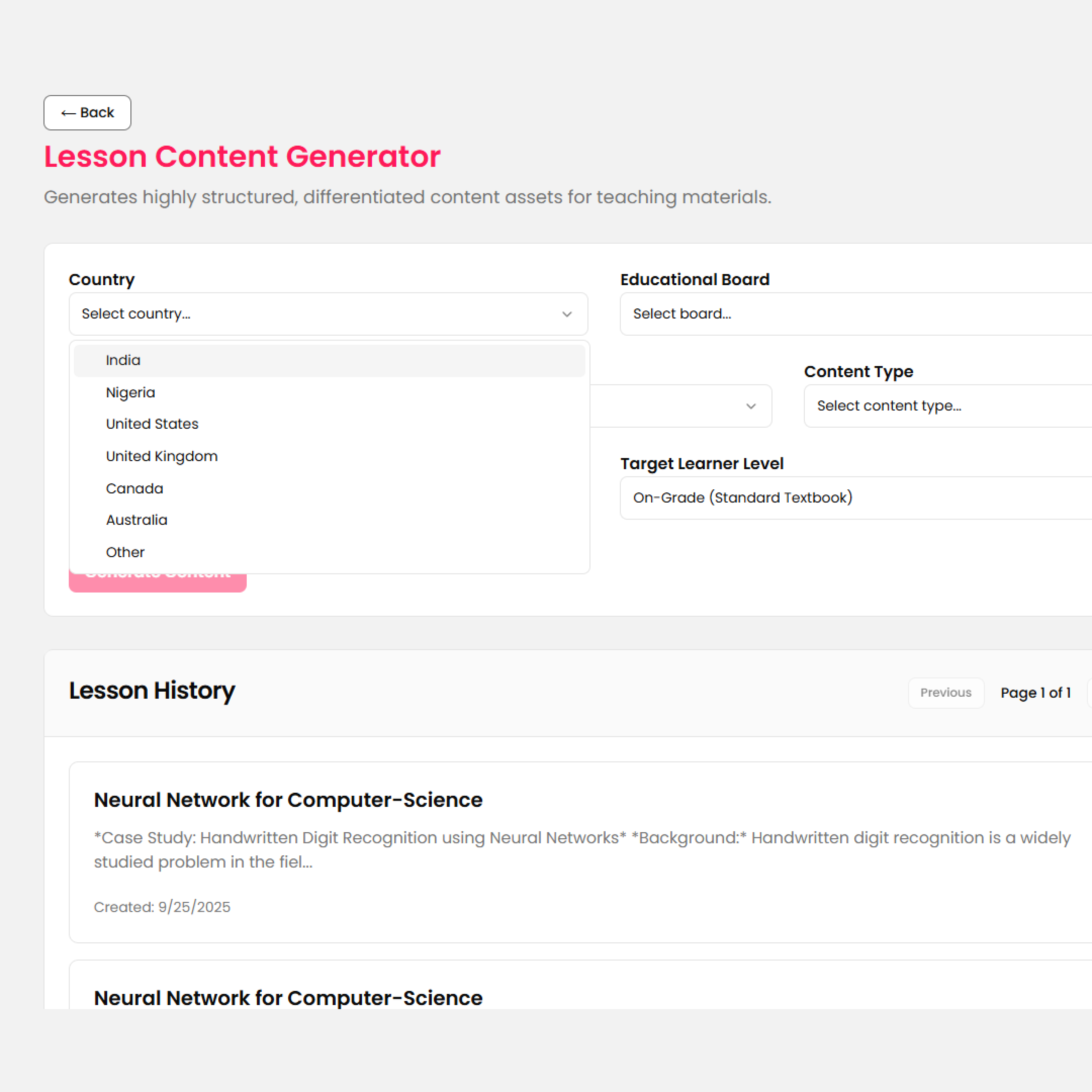Select Australia country option
Screen dimensions: 1092x1092
(x=137, y=520)
